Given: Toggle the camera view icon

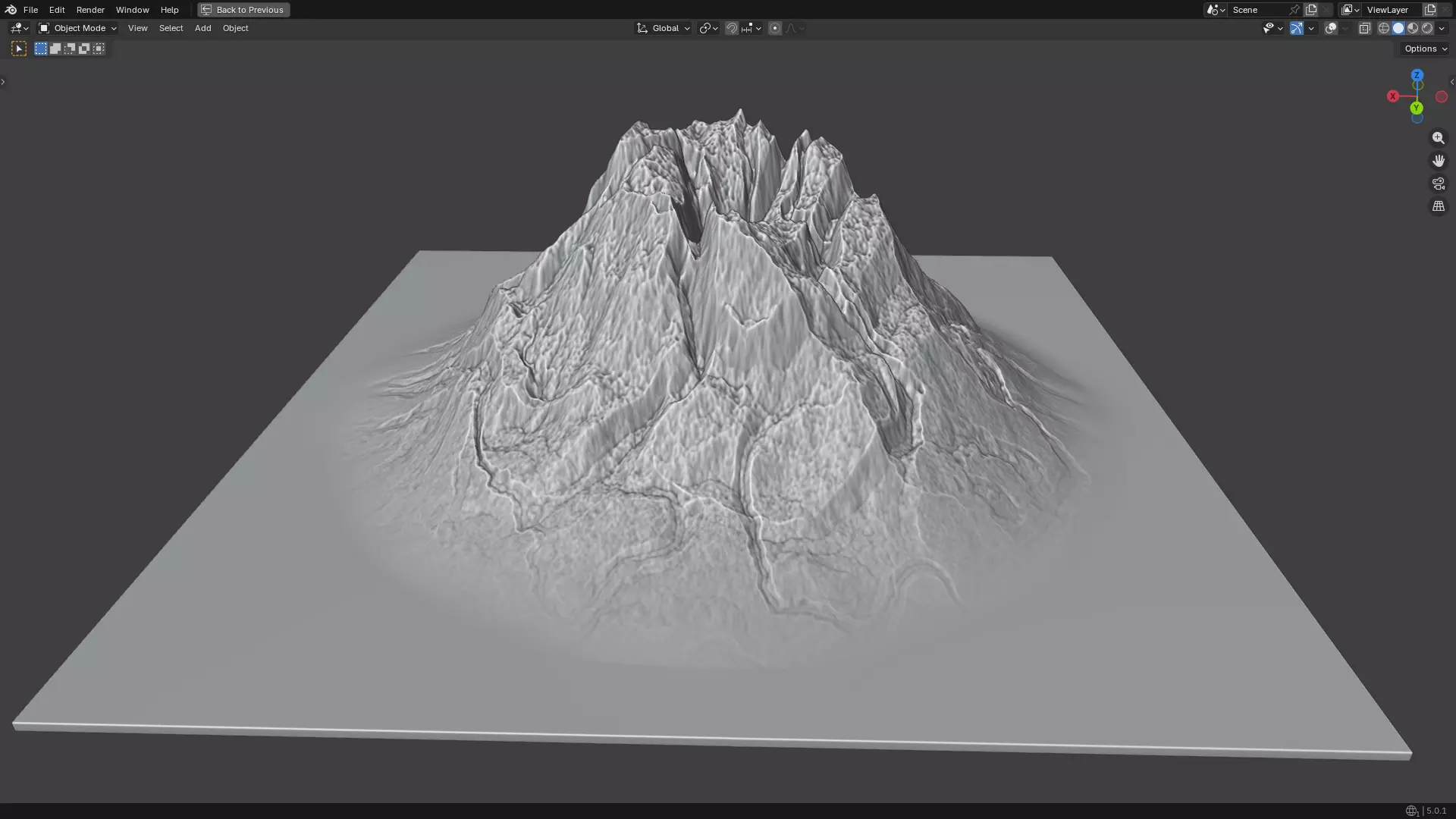Looking at the screenshot, I should 1438,184.
